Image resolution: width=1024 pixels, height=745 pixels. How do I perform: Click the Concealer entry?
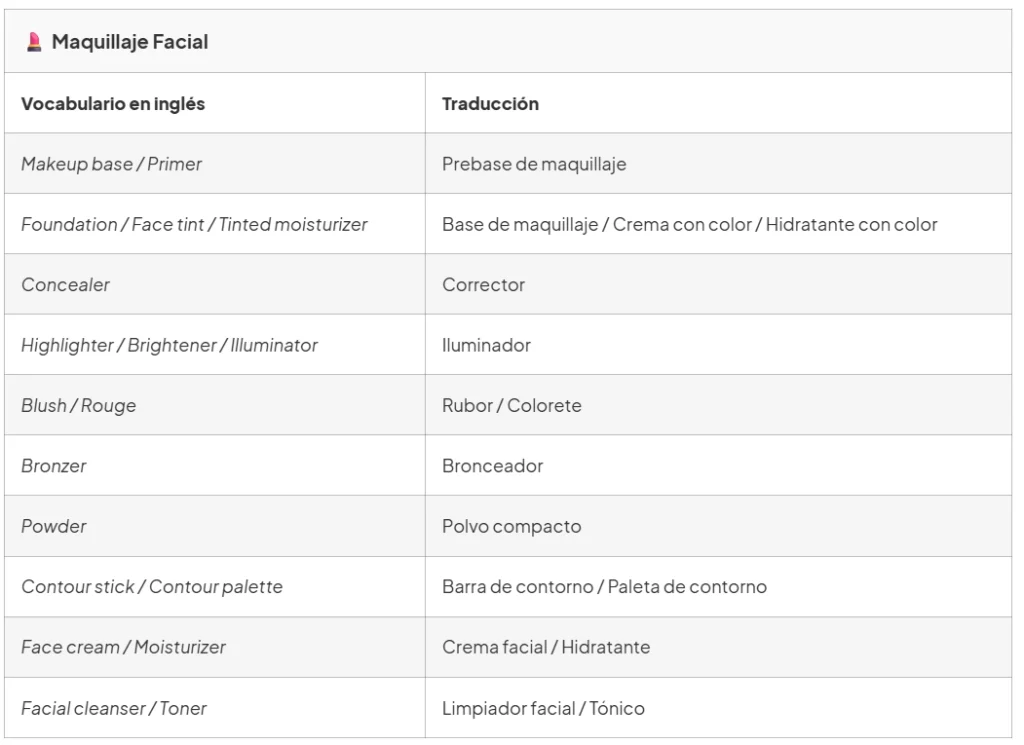[x=65, y=285]
